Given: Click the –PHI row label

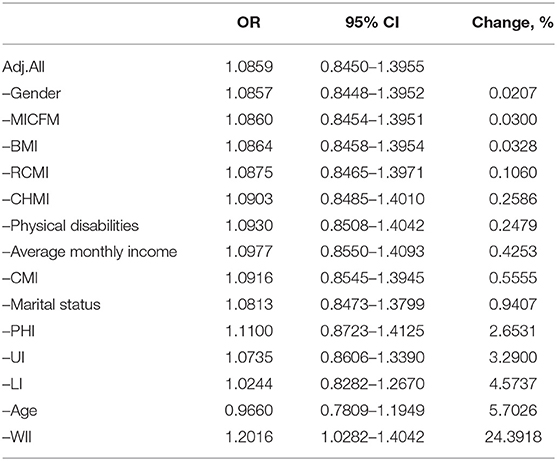Looking at the screenshot, I should (x=18, y=331).
